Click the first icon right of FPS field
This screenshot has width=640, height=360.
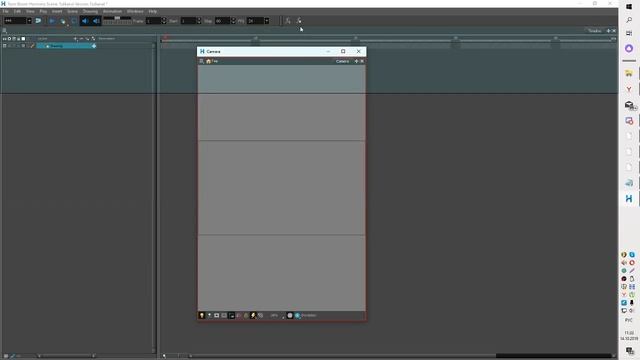[288, 20]
